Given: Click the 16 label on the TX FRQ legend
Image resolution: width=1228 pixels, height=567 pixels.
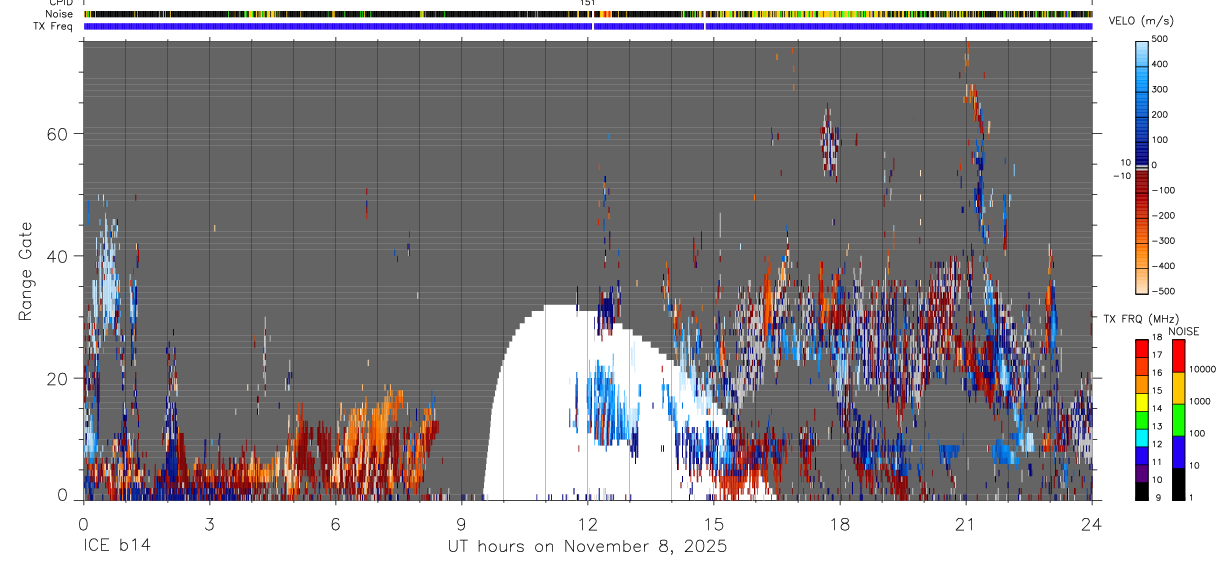Looking at the screenshot, I should (1155, 373).
